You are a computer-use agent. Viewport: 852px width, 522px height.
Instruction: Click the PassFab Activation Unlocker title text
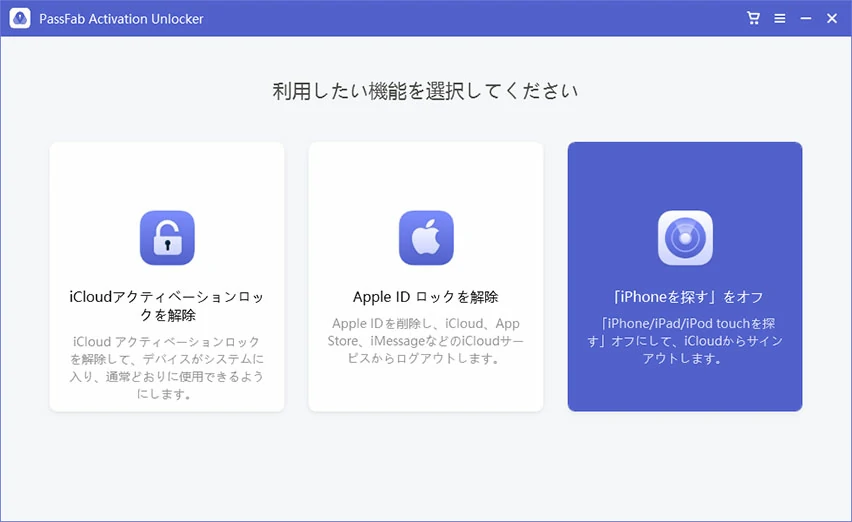(x=121, y=19)
